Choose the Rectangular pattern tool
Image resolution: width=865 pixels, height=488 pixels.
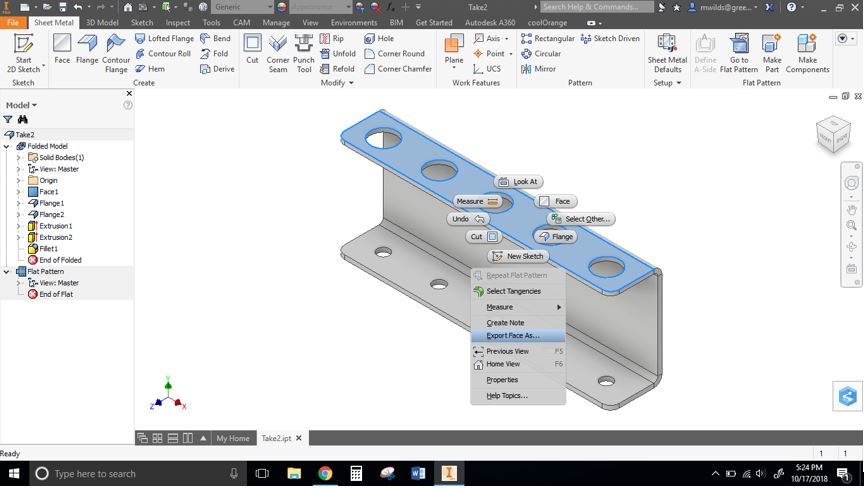click(548, 39)
